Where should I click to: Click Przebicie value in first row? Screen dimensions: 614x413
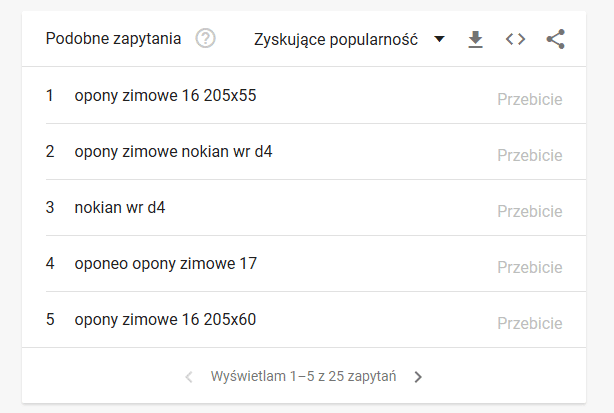(530, 99)
